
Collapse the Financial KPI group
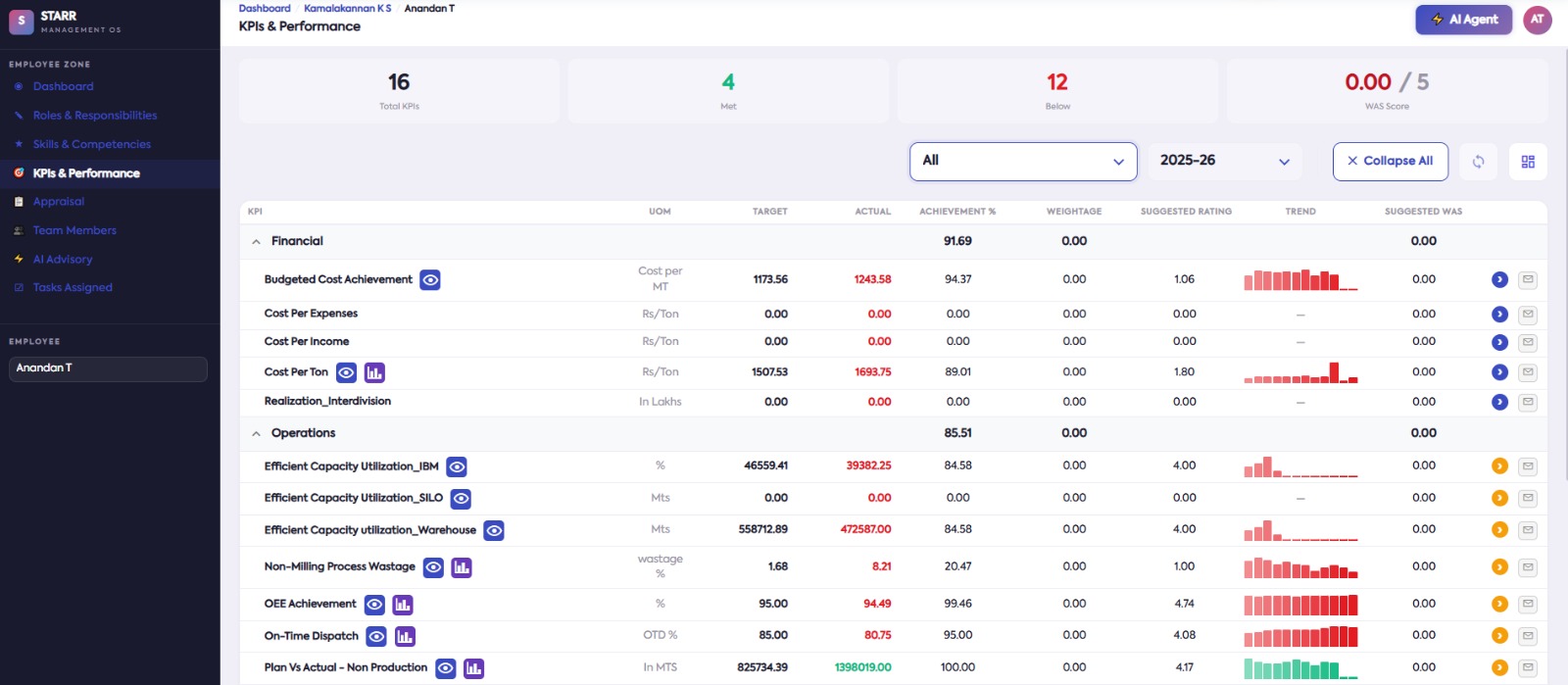click(x=256, y=242)
